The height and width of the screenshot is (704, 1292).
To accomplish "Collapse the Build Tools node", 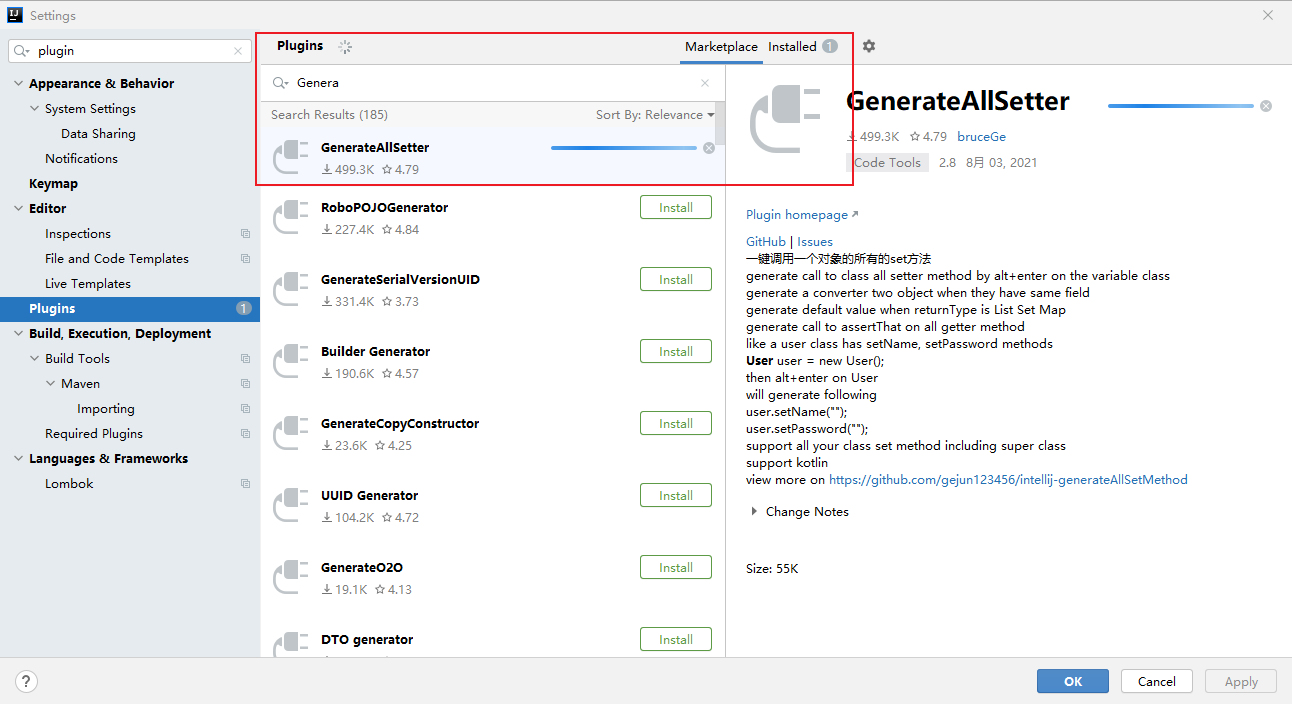I will pyautogui.click(x=34, y=359).
